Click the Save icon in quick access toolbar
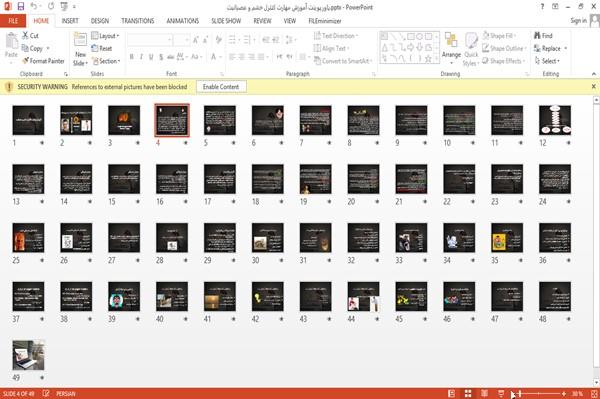Image resolution: width=600 pixels, height=399 pixels. [21, 7]
